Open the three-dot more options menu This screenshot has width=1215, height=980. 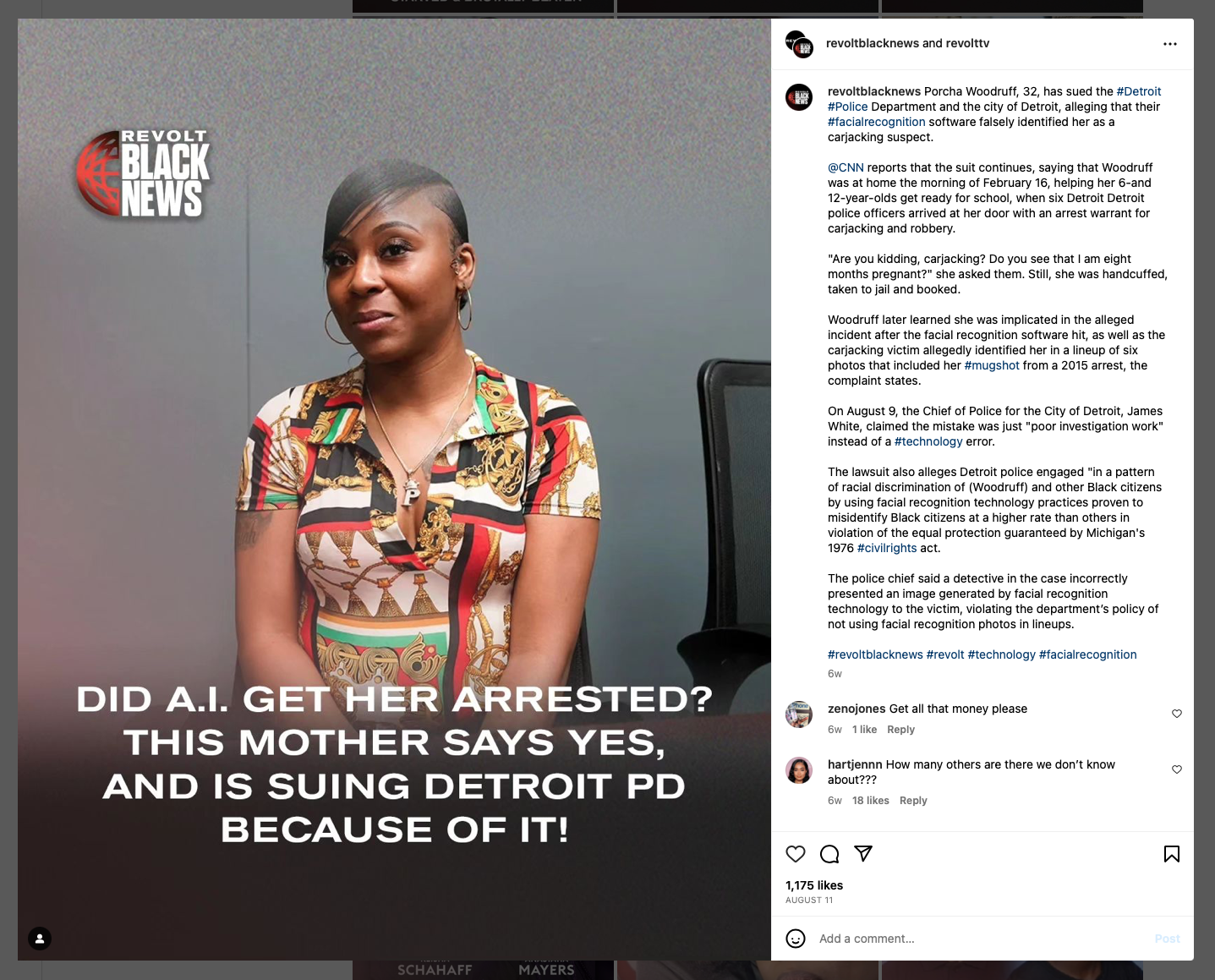[x=1170, y=44]
